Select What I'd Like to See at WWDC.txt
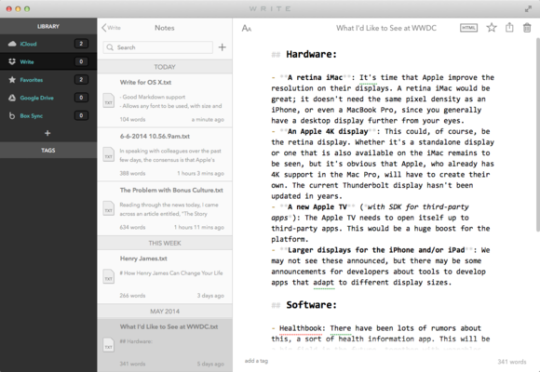This screenshot has width=540, height=372. (x=165, y=345)
